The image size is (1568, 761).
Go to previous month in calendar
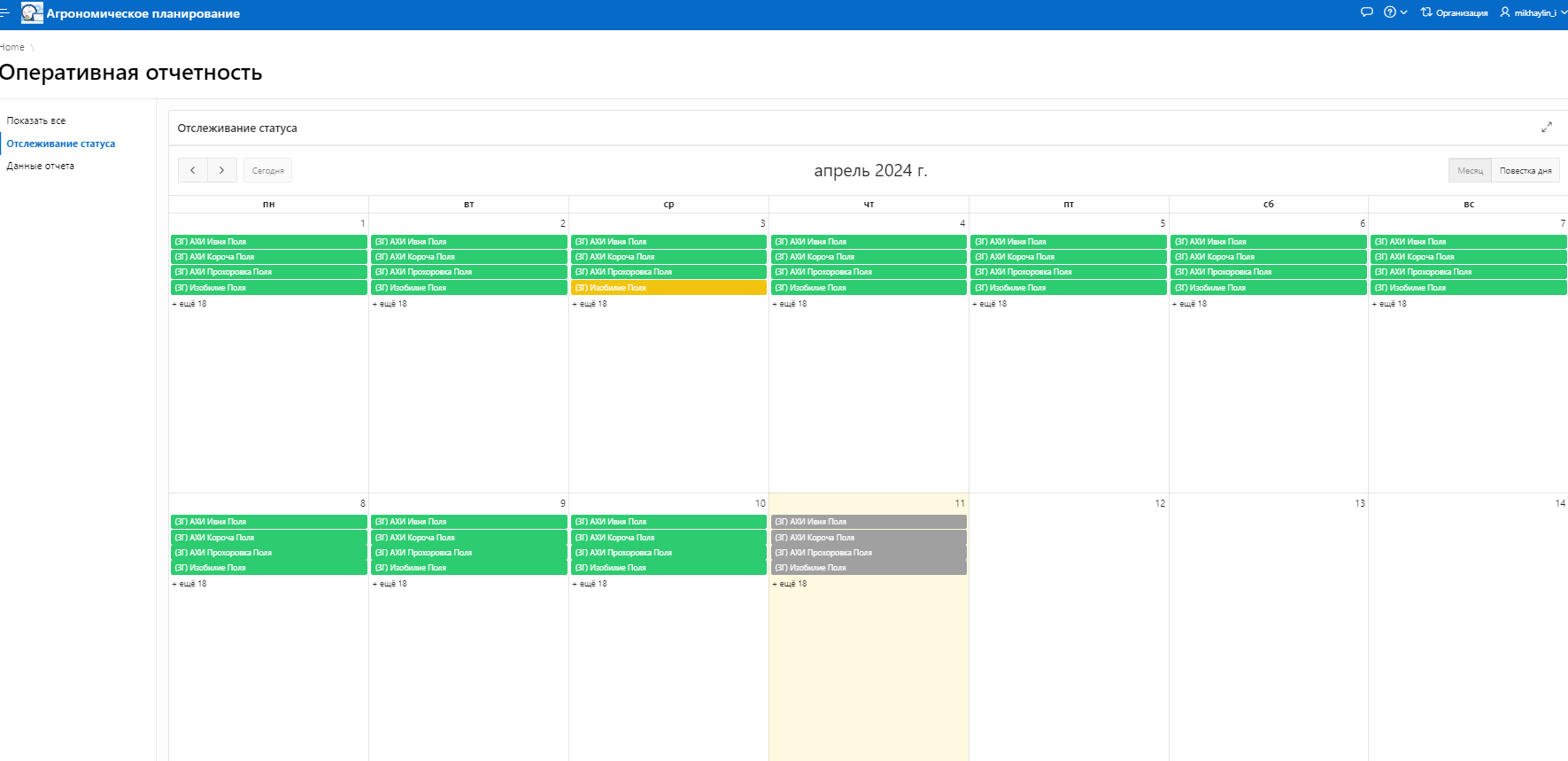pyautogui.click(x=193, y=170)
